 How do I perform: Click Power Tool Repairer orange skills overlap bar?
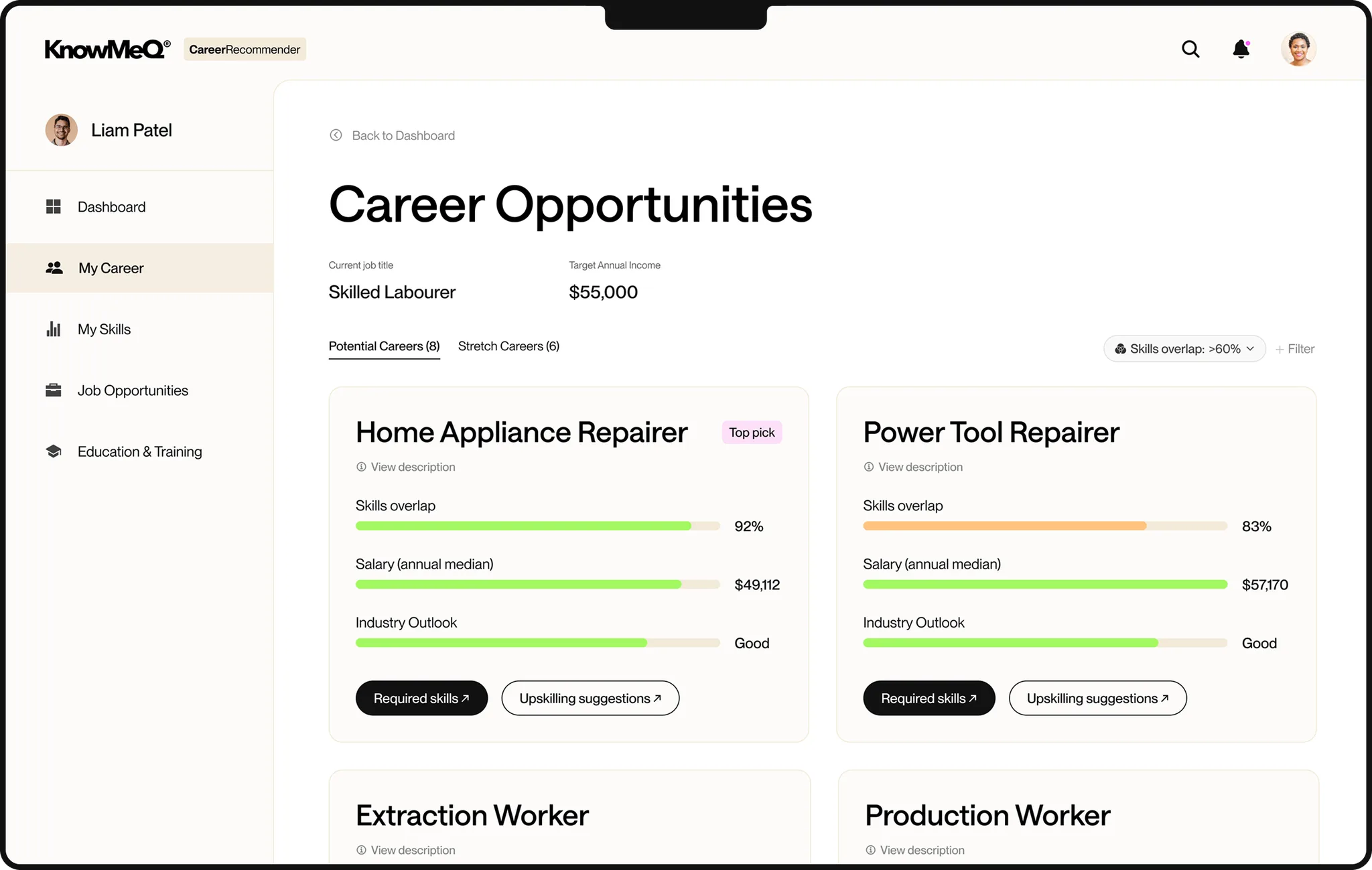pos(1005,526)
